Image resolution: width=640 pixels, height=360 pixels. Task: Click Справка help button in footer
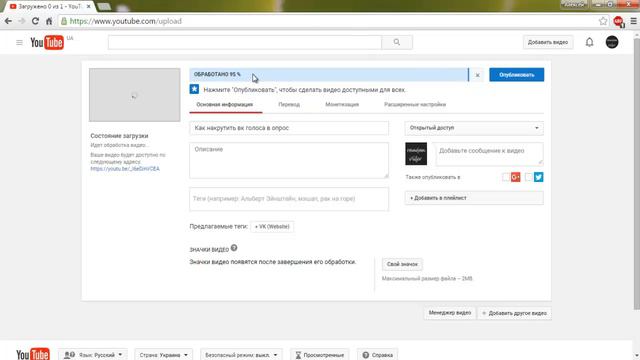378,355
